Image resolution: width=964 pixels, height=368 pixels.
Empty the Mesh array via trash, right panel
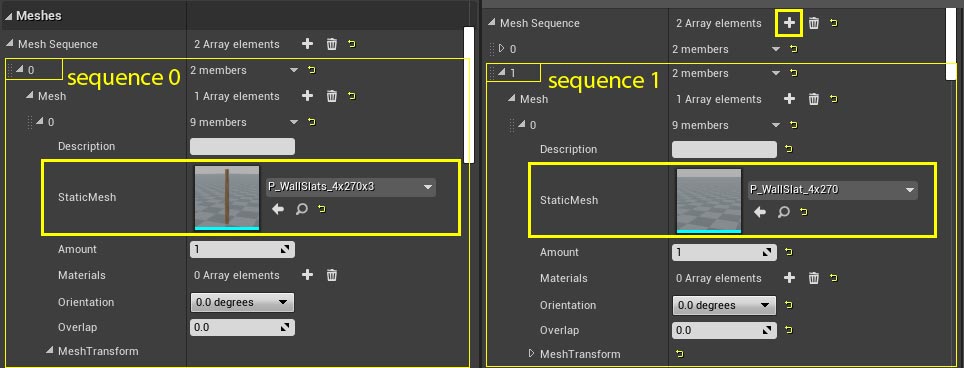(x=813, y=99)
